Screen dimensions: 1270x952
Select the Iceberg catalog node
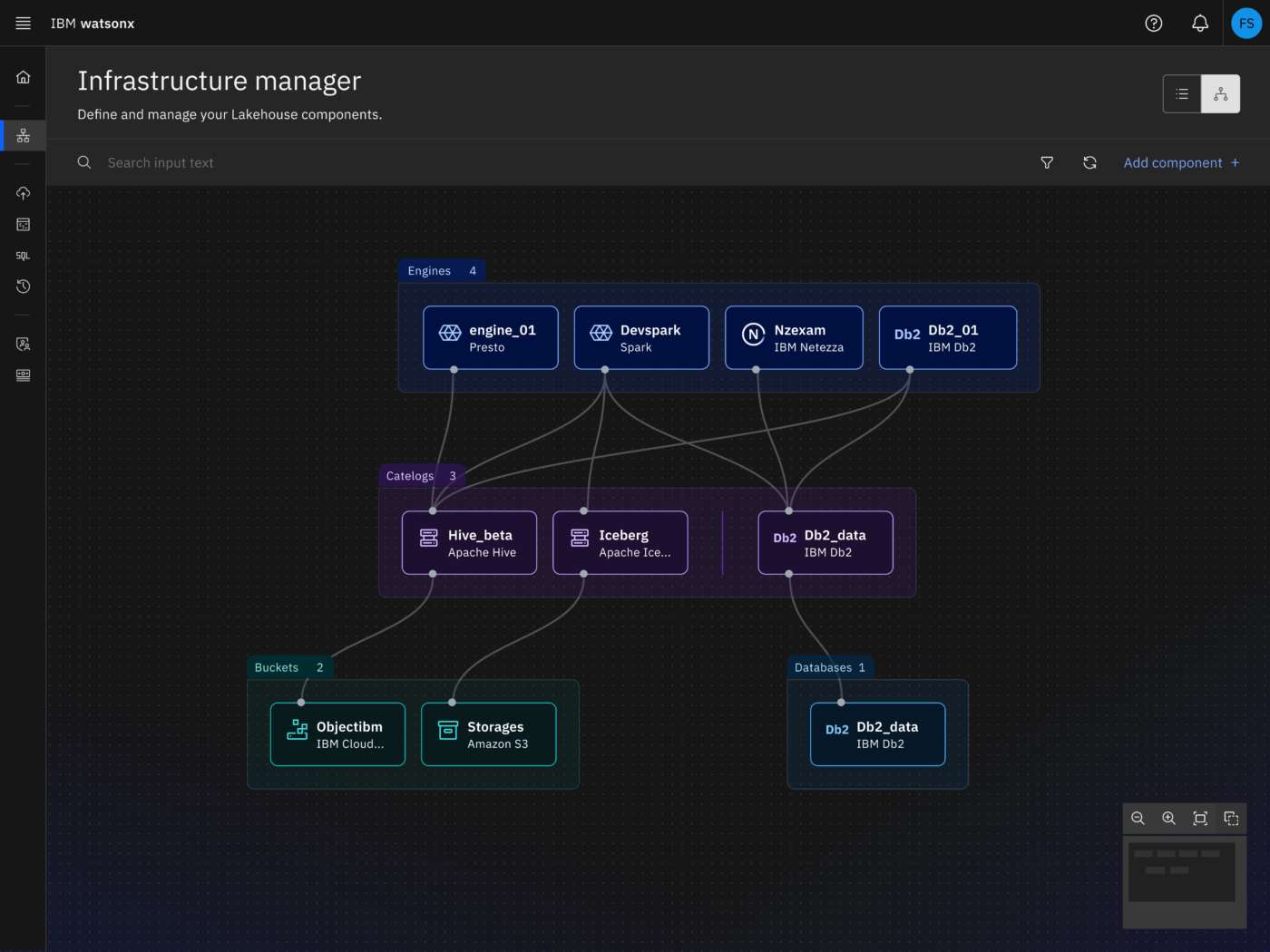click(x=620, y=543)
